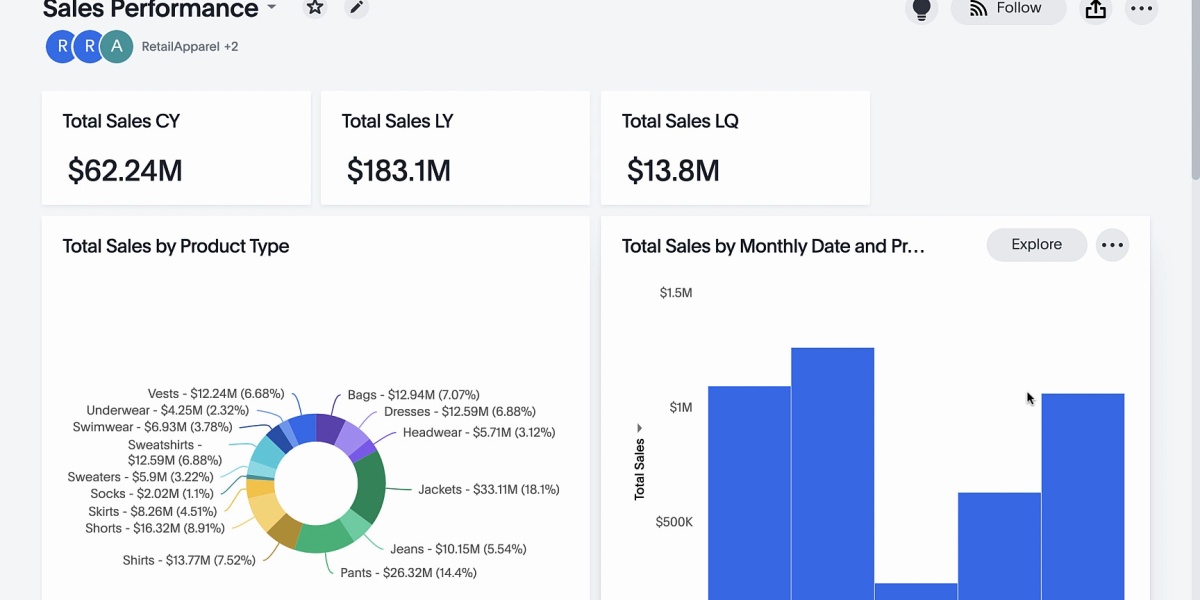
Task: Click the Headwear - $5.71M (3.12%) label
Action: click(479, 433)
